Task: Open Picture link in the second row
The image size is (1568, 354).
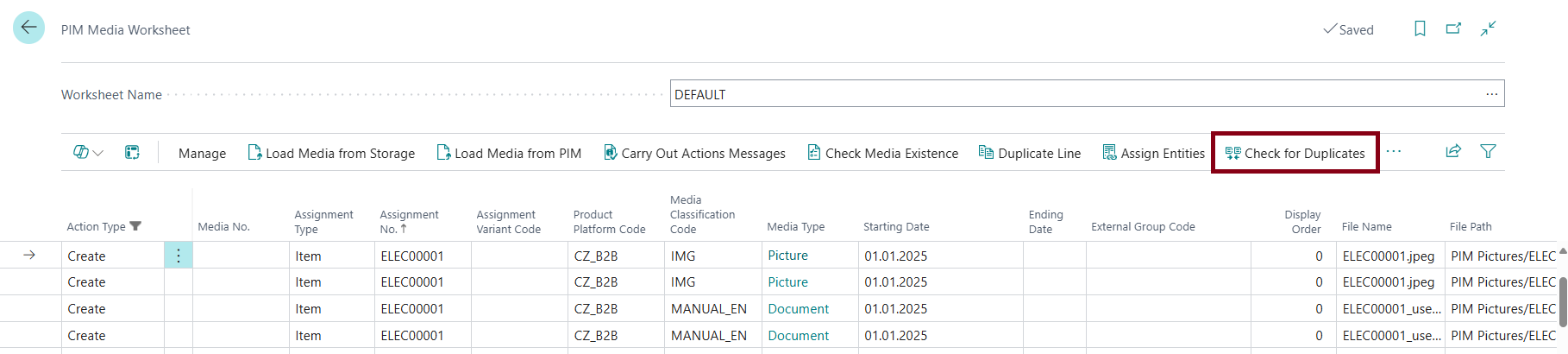Action: click(x=787, y=282)
